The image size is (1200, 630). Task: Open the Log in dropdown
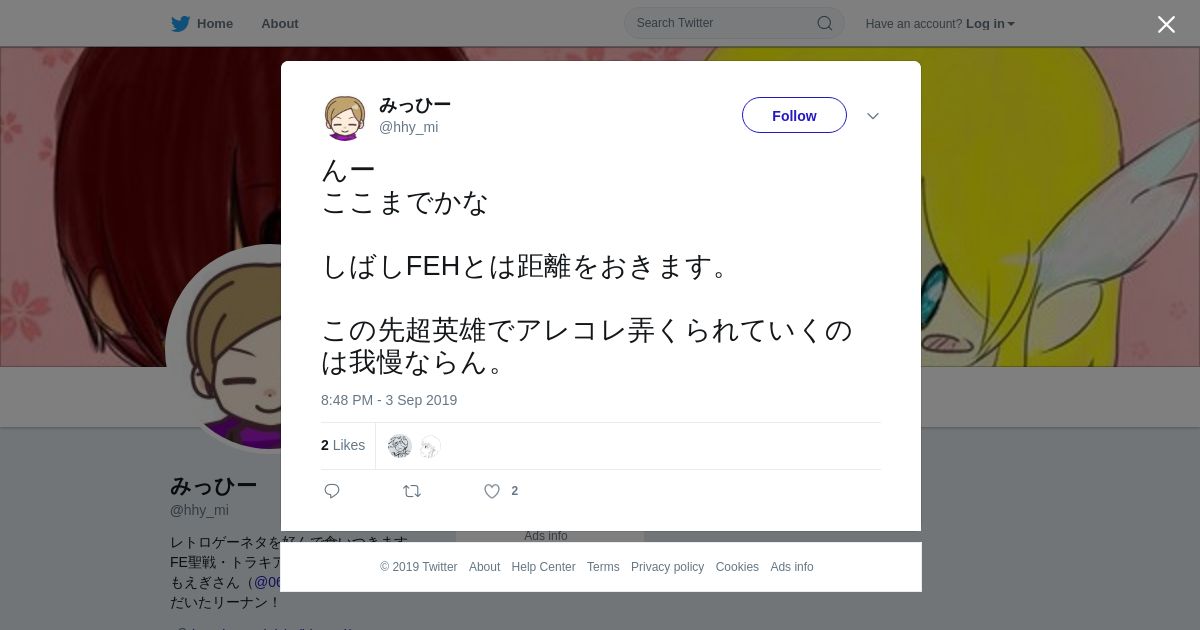point(990,23)
